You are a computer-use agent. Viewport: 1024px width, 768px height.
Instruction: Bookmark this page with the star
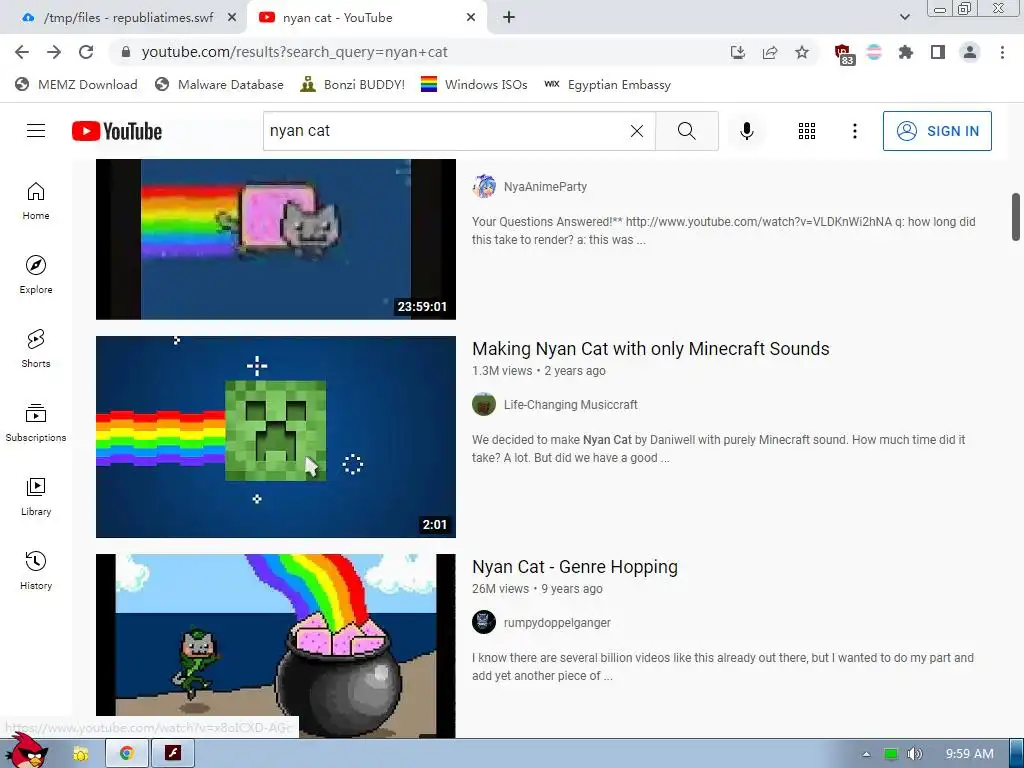tap(802, 52)
